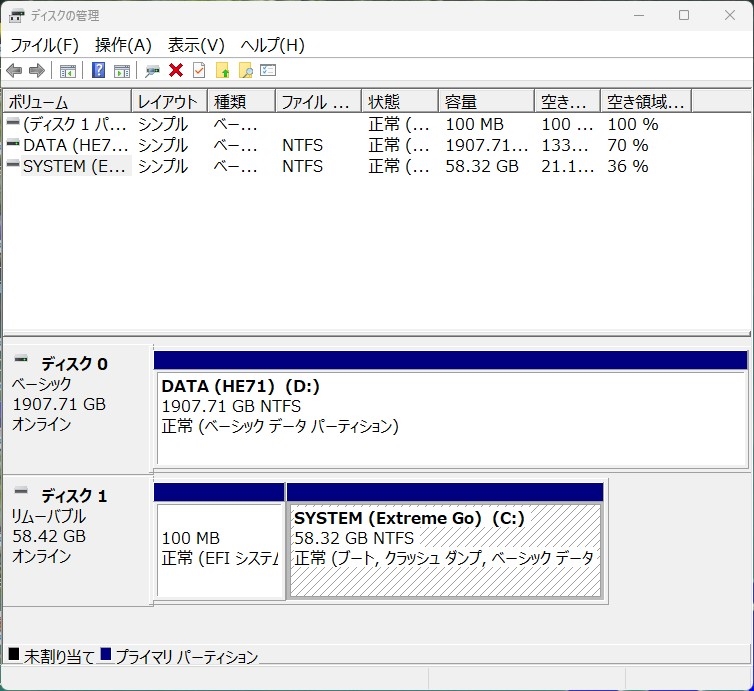Click 133… free space cell
This screenshot has height=691, width=754.
565,145
